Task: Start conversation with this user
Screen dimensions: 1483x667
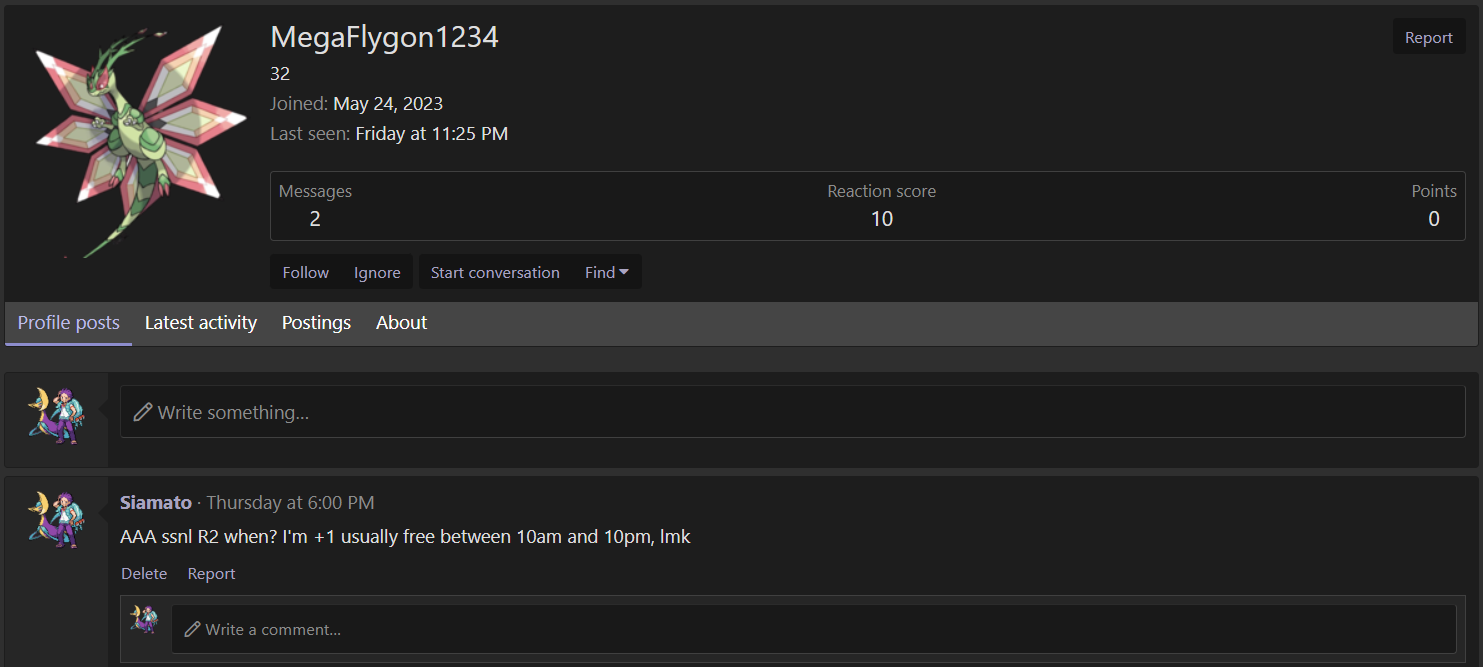Action: click(495, 272)
